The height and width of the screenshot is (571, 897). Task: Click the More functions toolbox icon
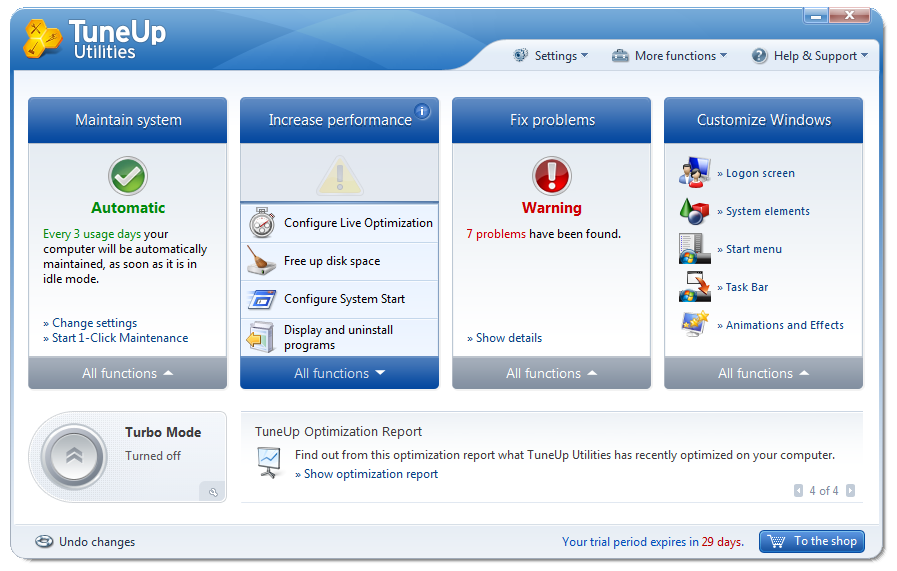point(620,55)
